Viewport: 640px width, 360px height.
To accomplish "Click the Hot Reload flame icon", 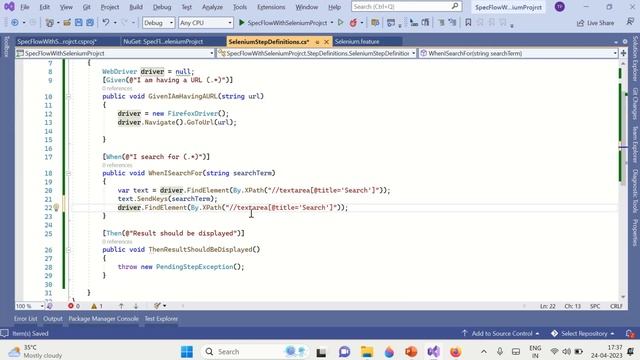I will [x=353, y=23].
